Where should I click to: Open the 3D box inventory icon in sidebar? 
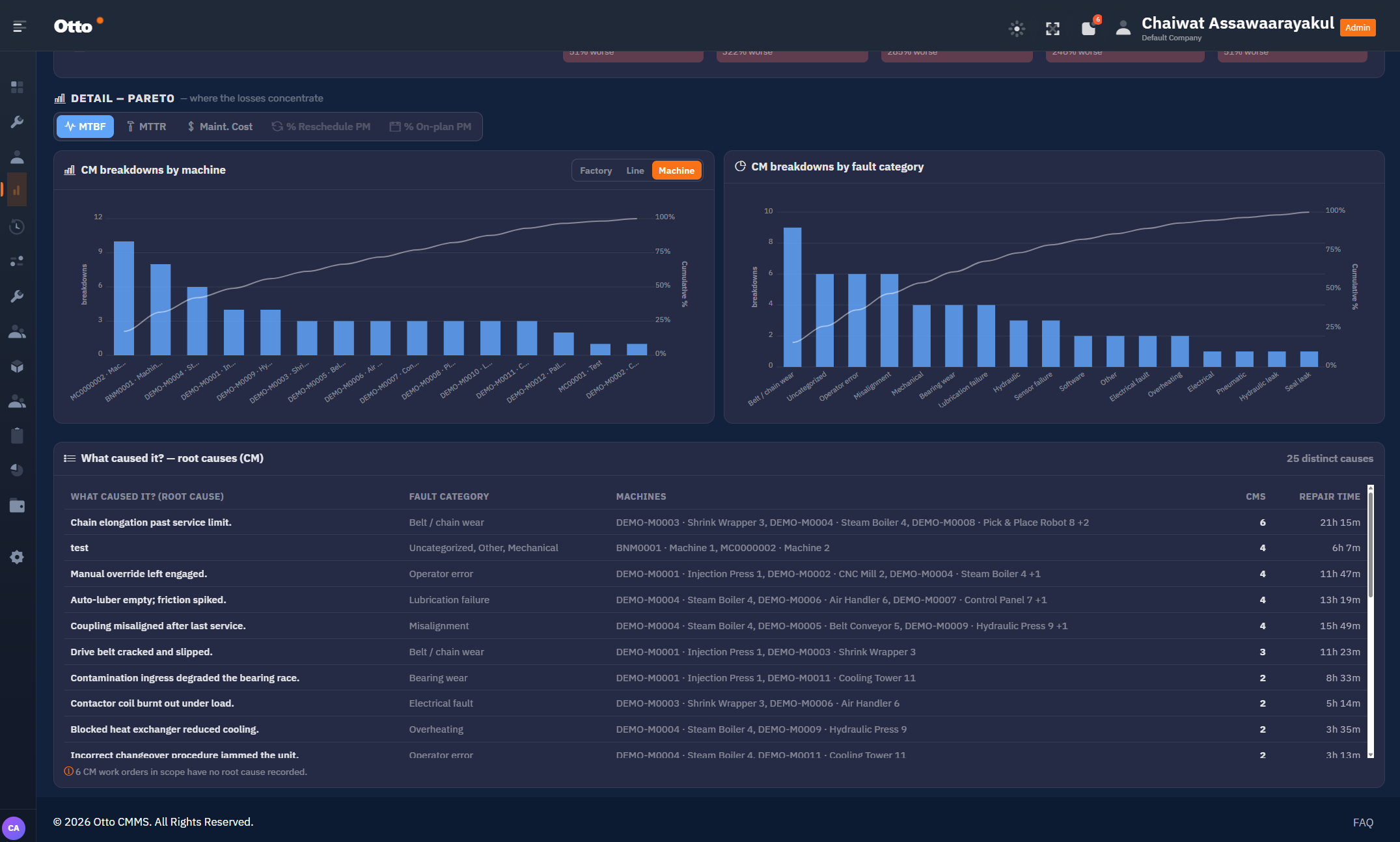pyautogui.click(x=18, y=366)
